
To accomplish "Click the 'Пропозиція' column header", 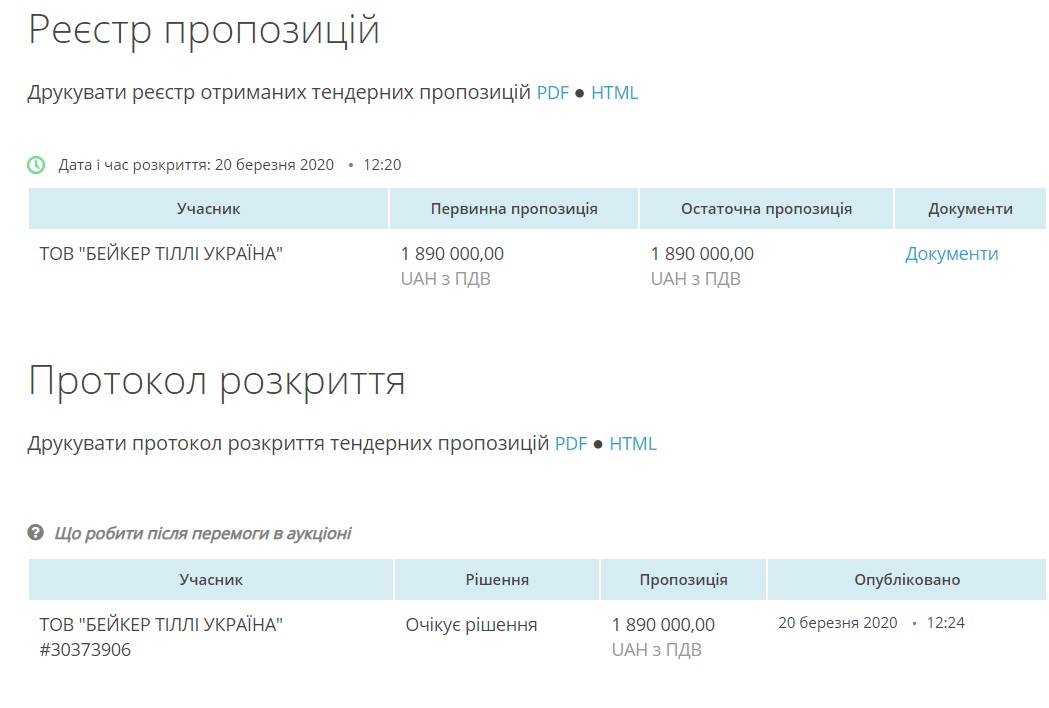I will (x=683, y=580).
